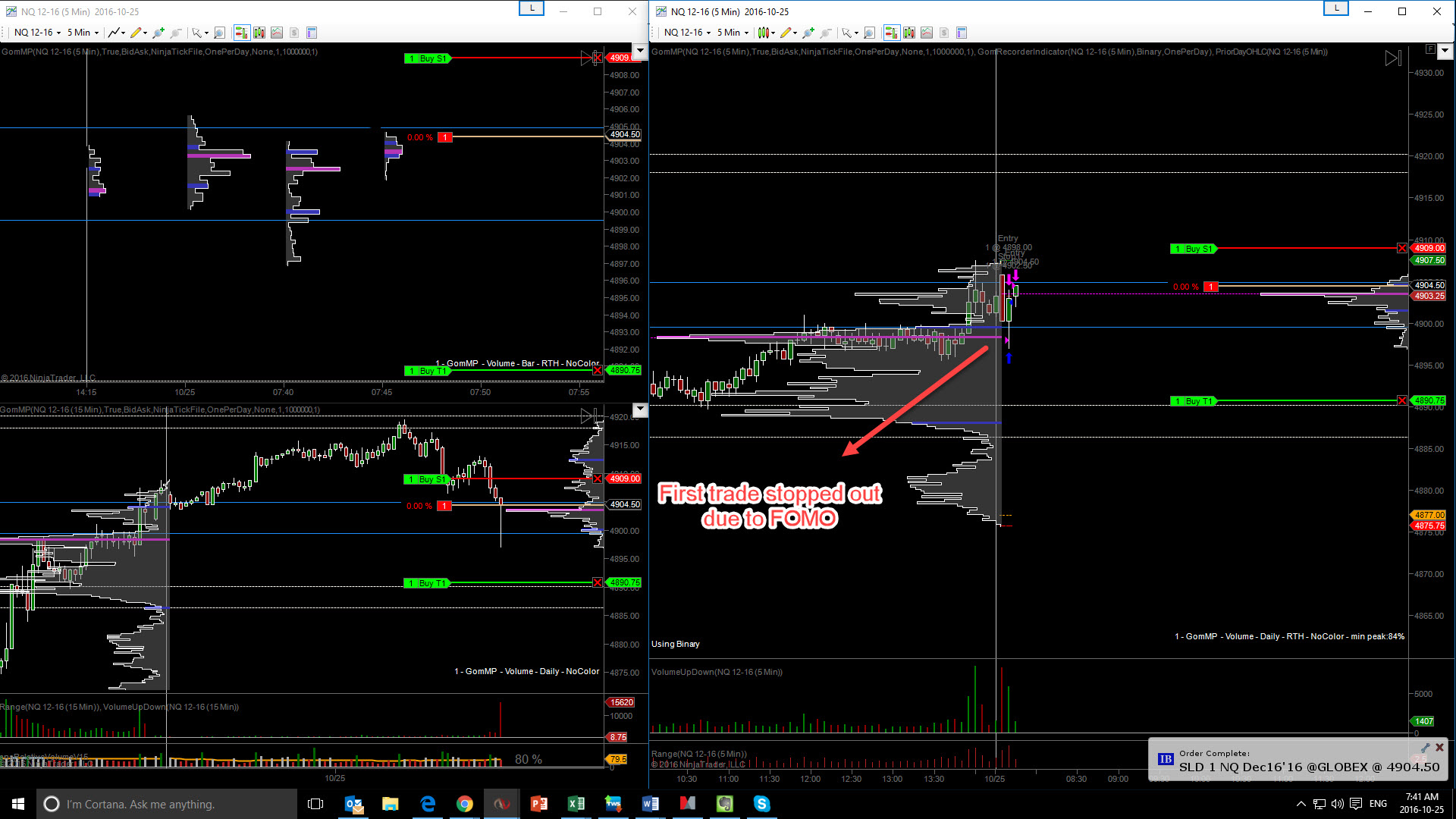Open Action Center notifications icon
Screen dimensions: 1456x819
(1356, 804)
